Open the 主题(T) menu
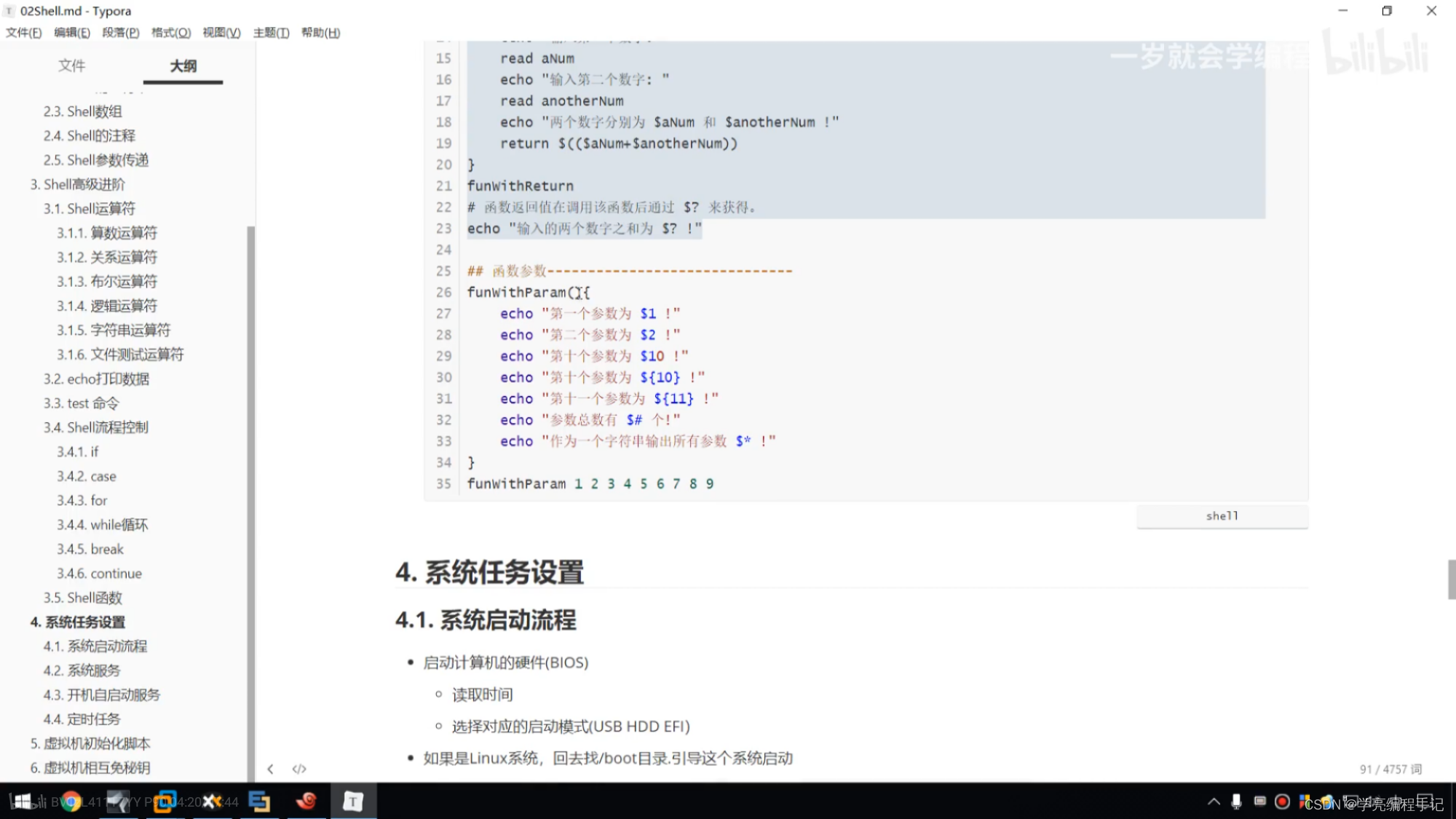This screenshot has height=819, width=1456. pyautogui.click(x=271, y=33)
